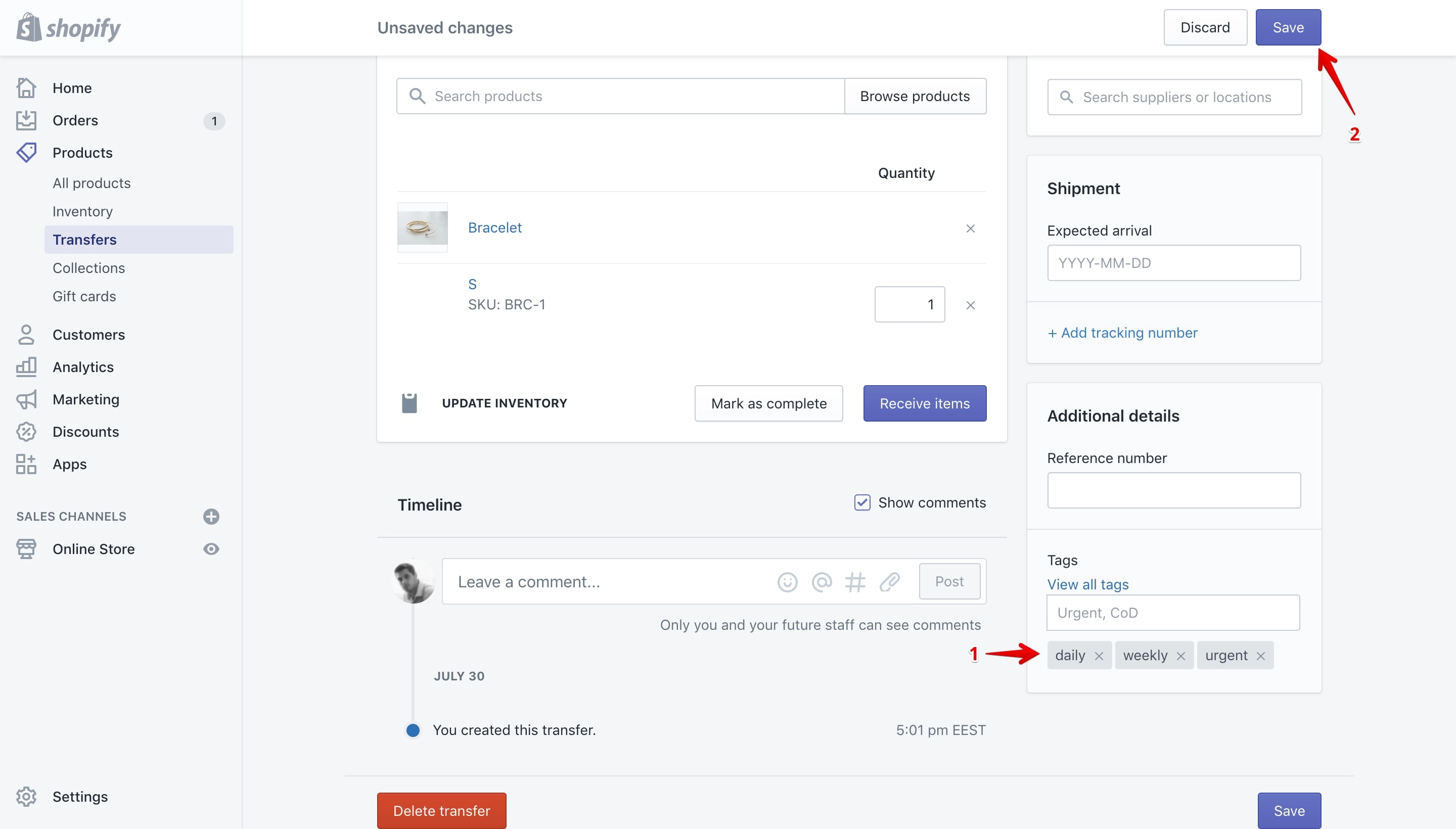Open Analytics section

click(83, 367)
